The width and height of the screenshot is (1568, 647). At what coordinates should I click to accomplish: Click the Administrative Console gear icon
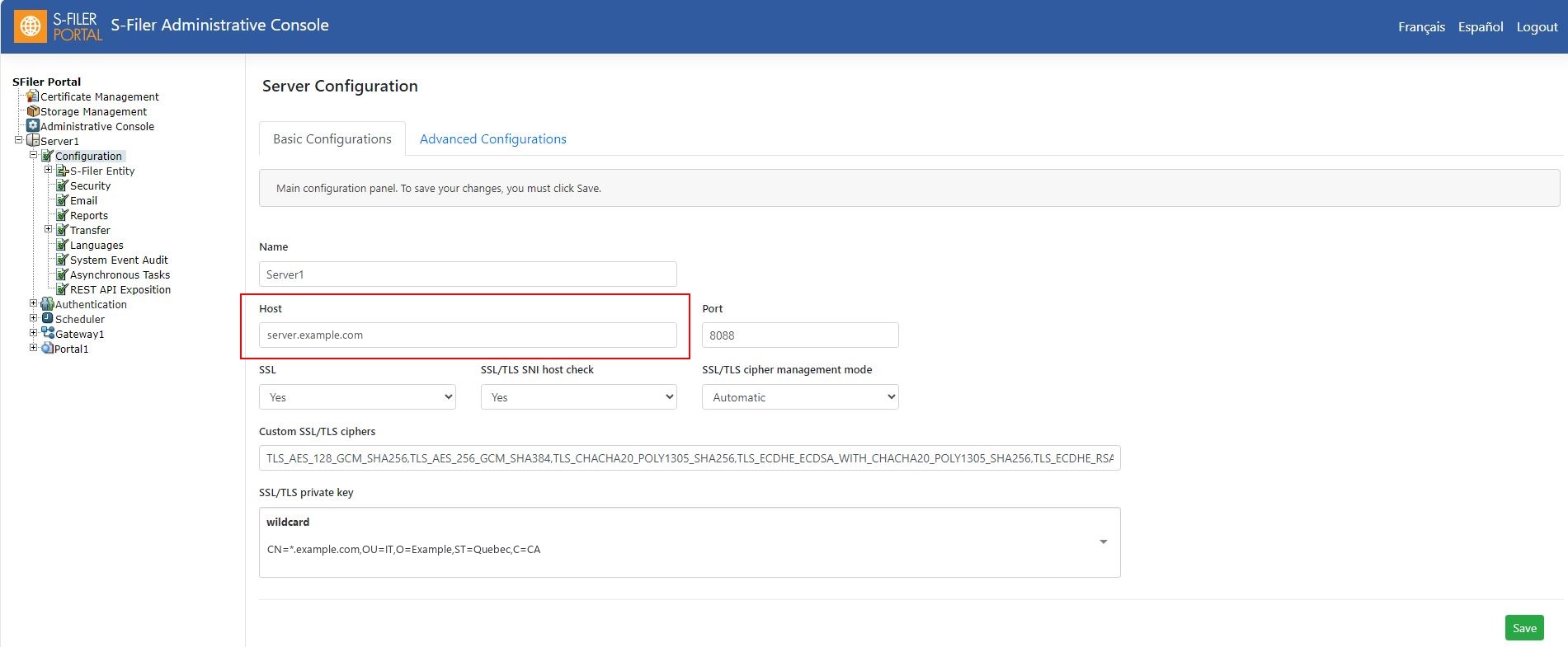33,126
